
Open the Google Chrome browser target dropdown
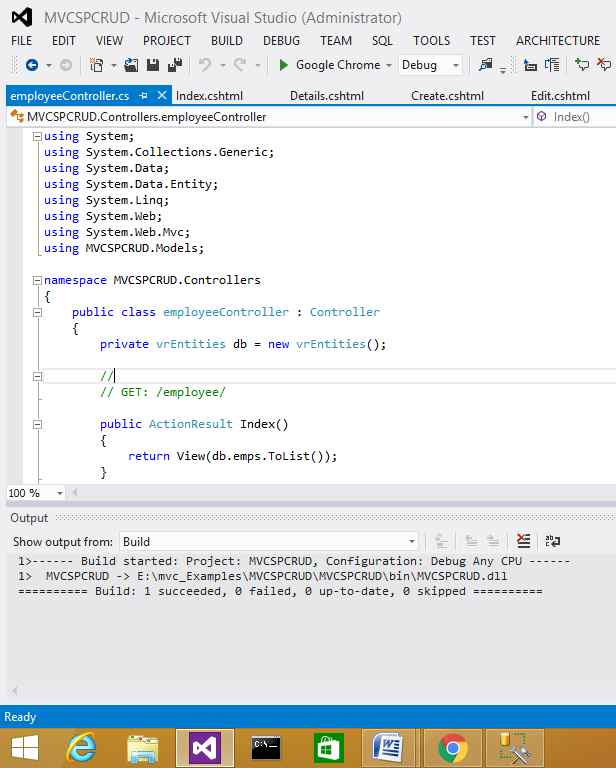(x=389, y=65)
